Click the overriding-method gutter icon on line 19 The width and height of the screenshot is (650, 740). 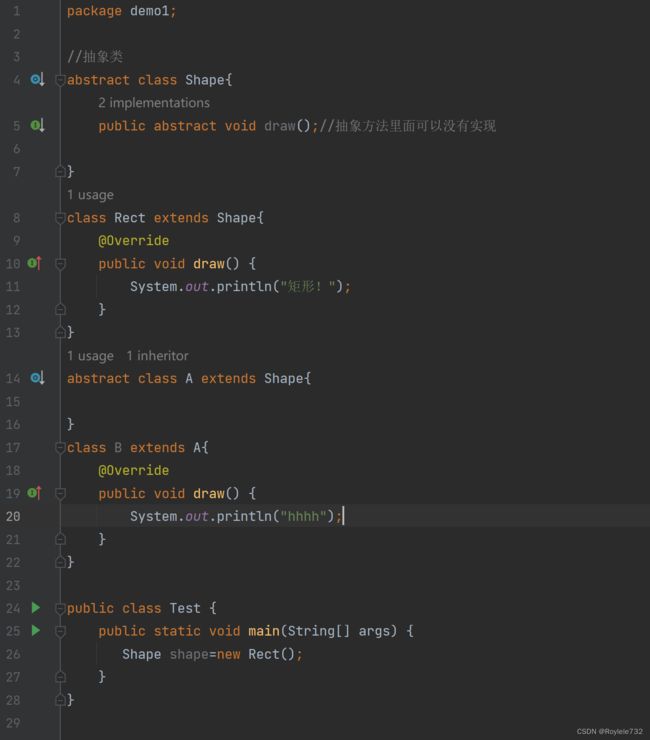[x=34, y=493]
